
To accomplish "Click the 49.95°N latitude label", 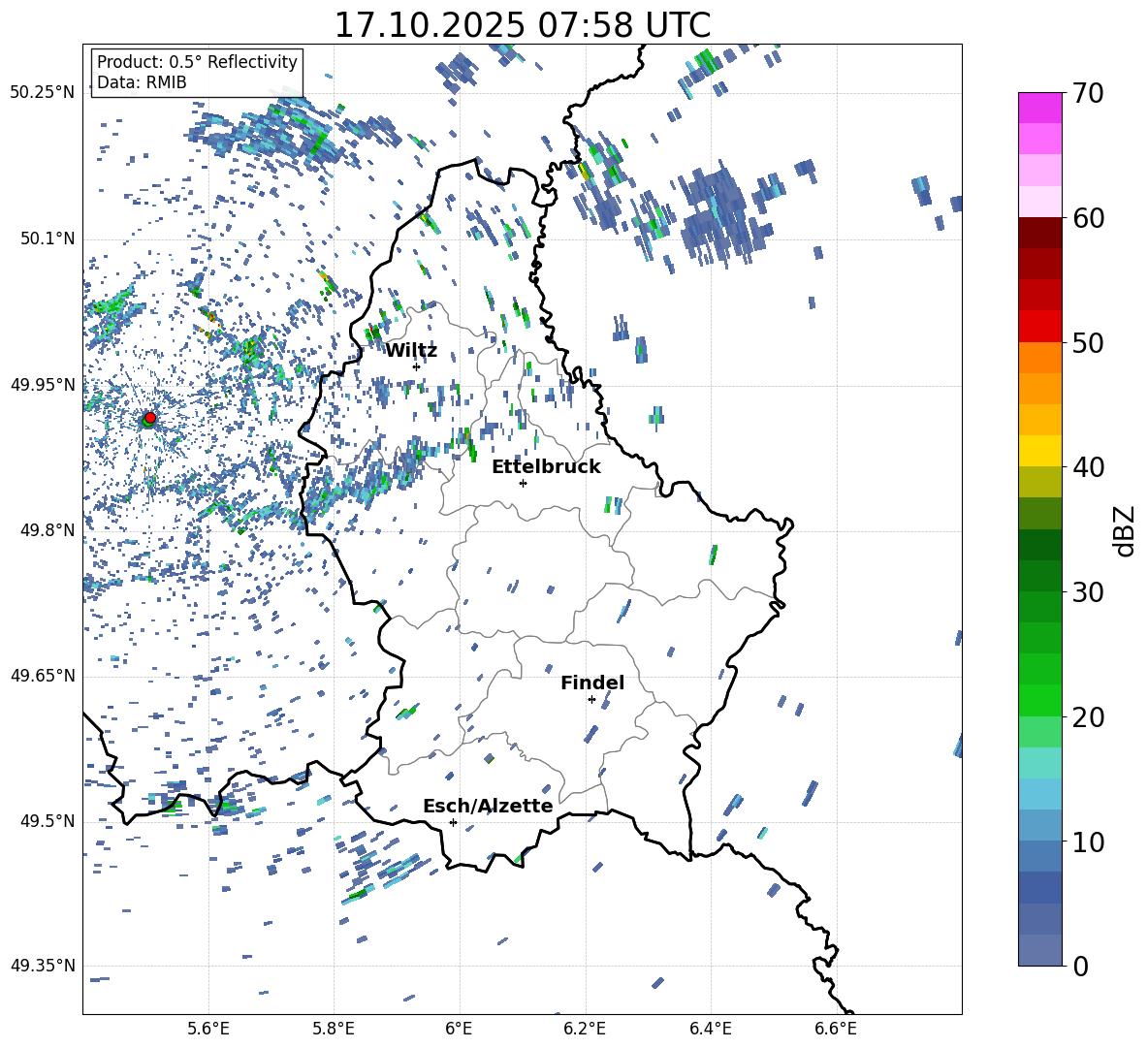I will click(43, 385).
